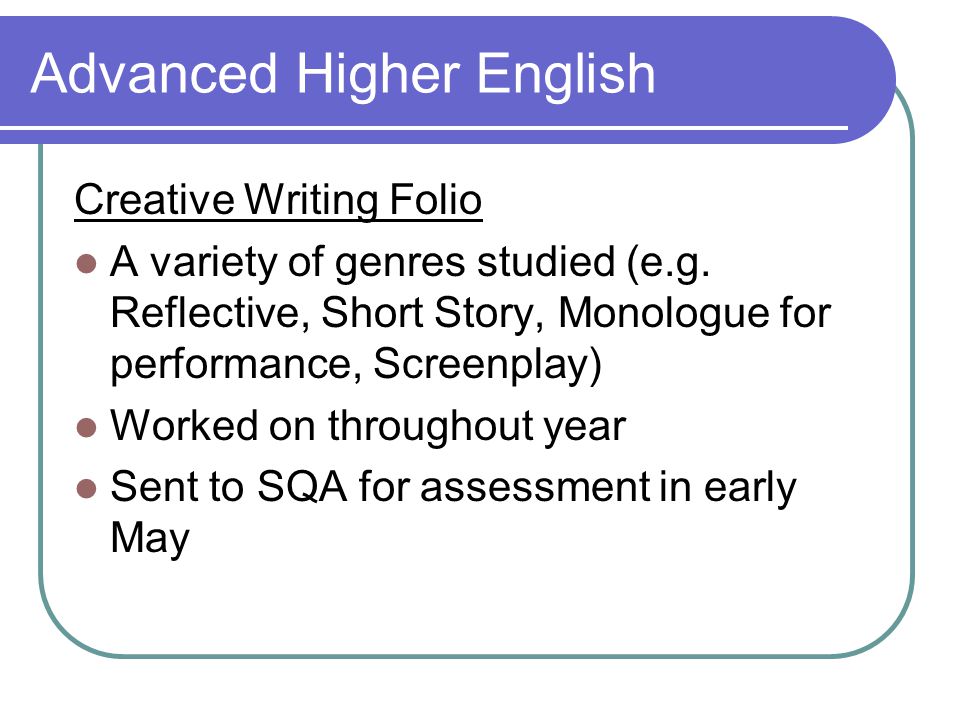Click the "Advanced Higher English" slide title
The image size is (960, 720).
coord(343,75)
